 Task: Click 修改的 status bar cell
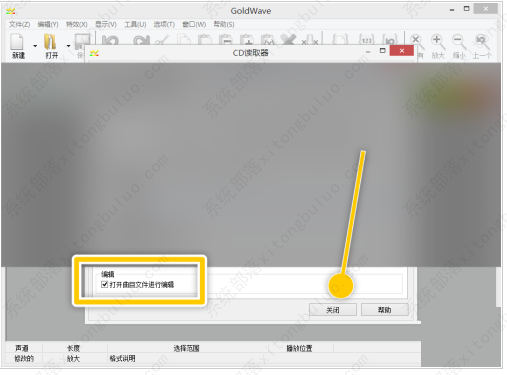coord(24,359)
